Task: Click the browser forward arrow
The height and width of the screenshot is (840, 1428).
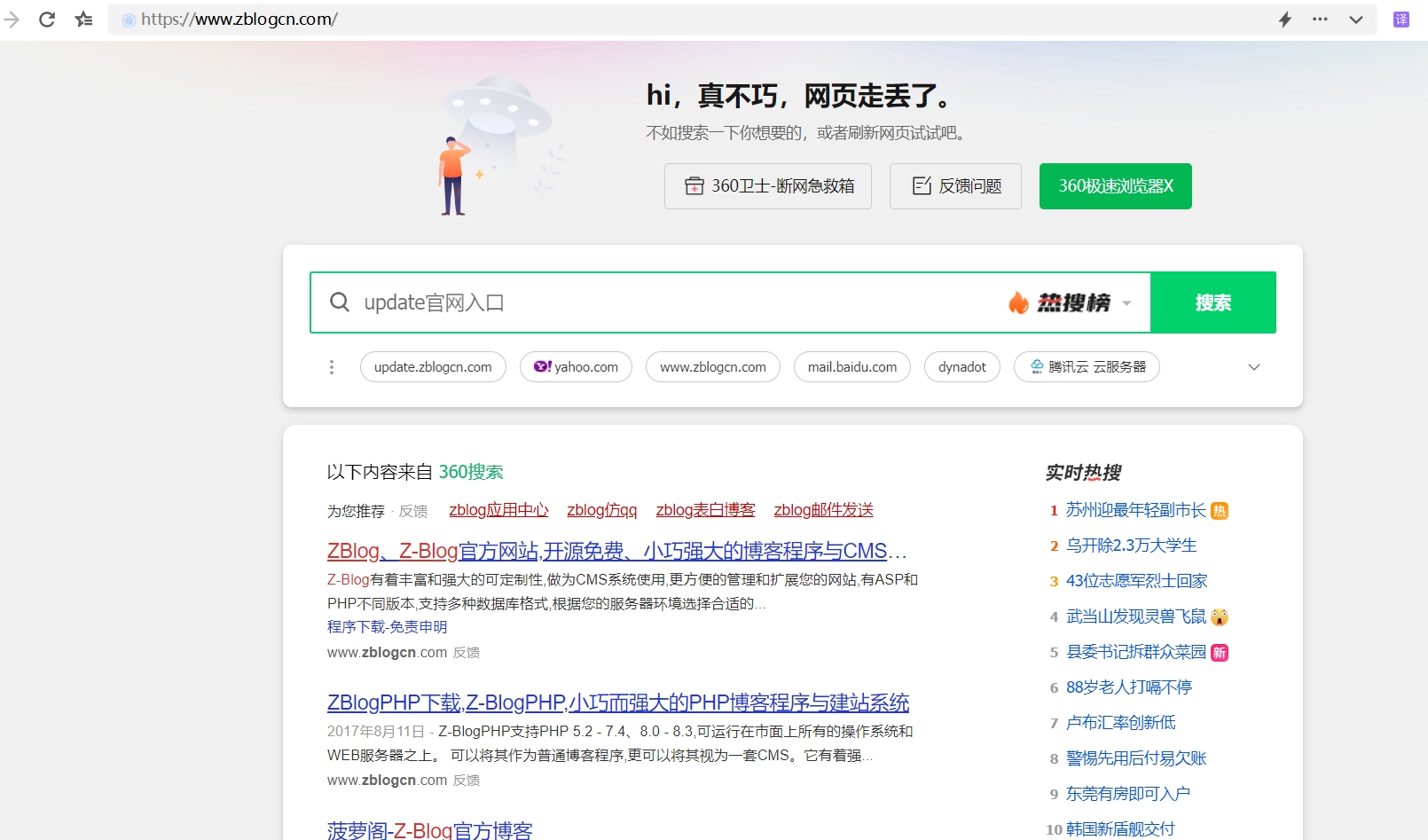Action: point(12,20)
